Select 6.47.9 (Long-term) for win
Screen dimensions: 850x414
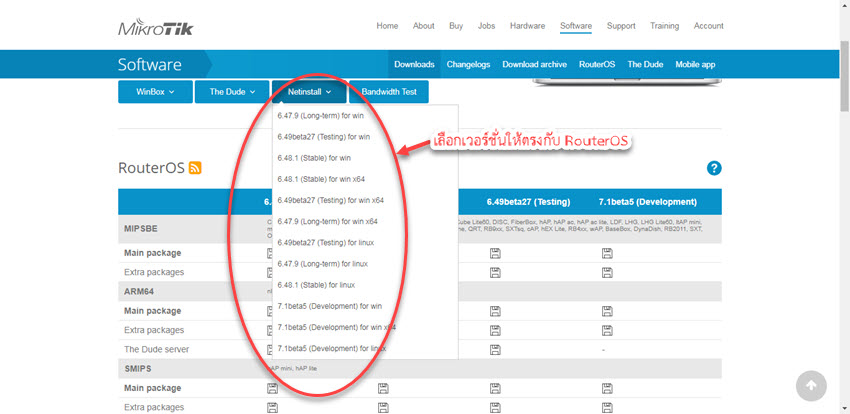click(x=320, y=116)
